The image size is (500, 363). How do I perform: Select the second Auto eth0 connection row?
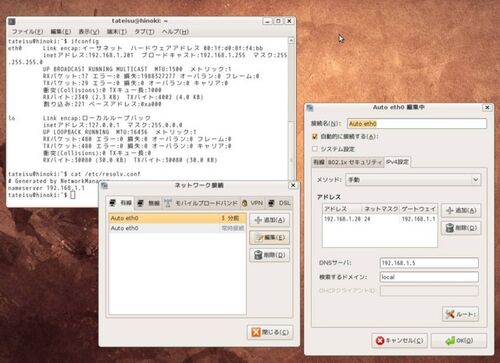click(177, 228)
